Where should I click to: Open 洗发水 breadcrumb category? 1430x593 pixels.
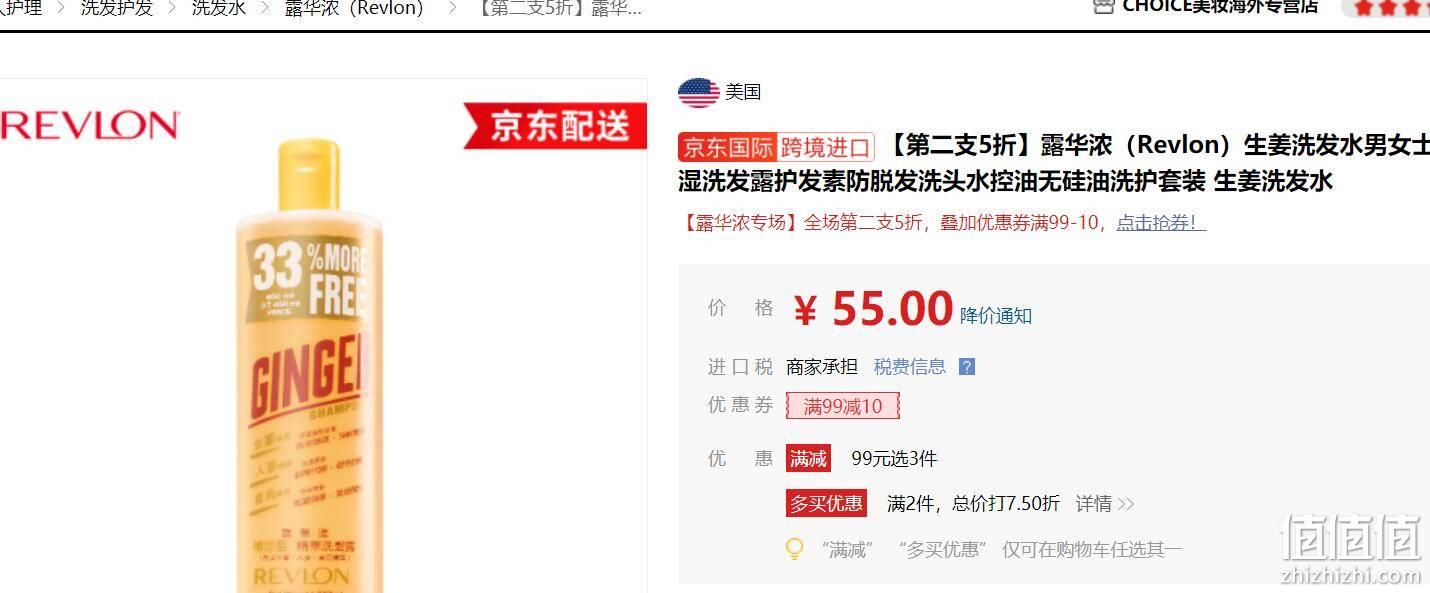pyautogui.click(x=219, y=8)
